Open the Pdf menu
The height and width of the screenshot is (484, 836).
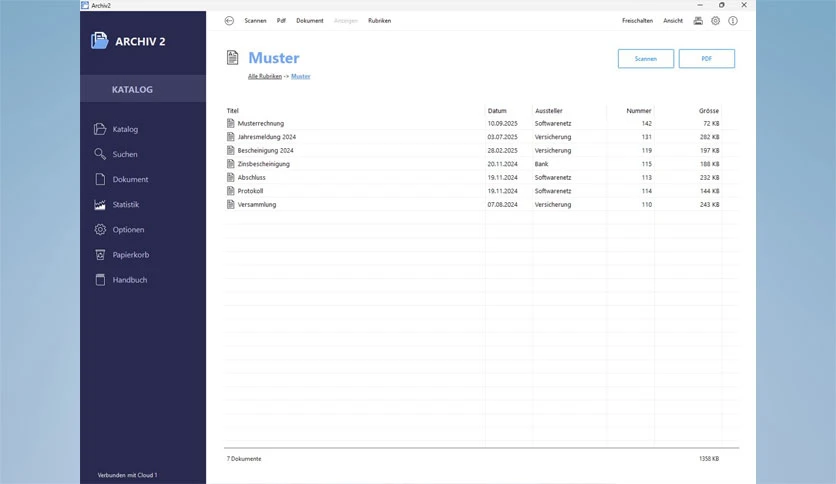pos(281,21)
